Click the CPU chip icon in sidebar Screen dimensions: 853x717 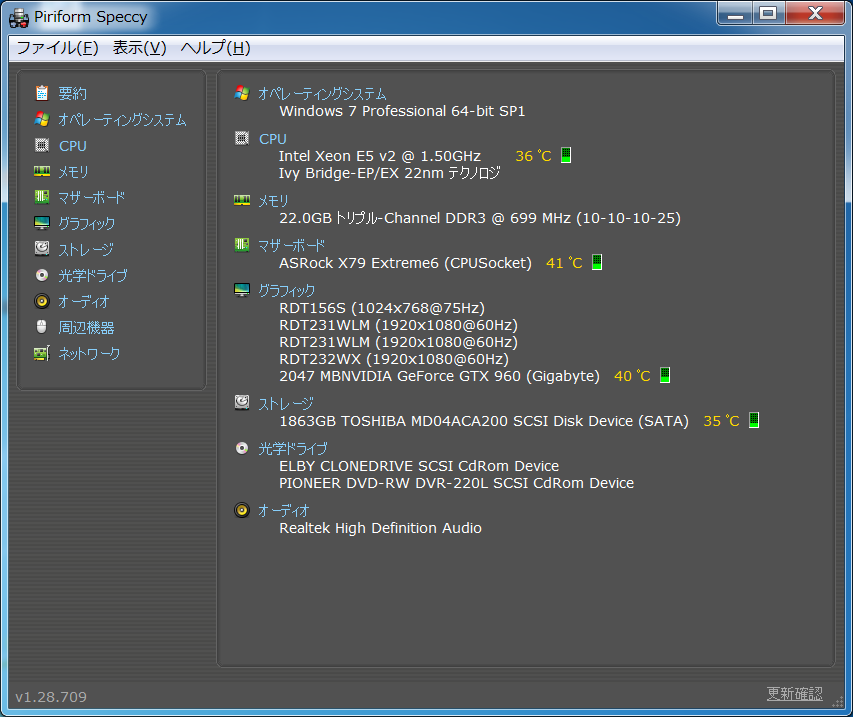pos(42,145)
